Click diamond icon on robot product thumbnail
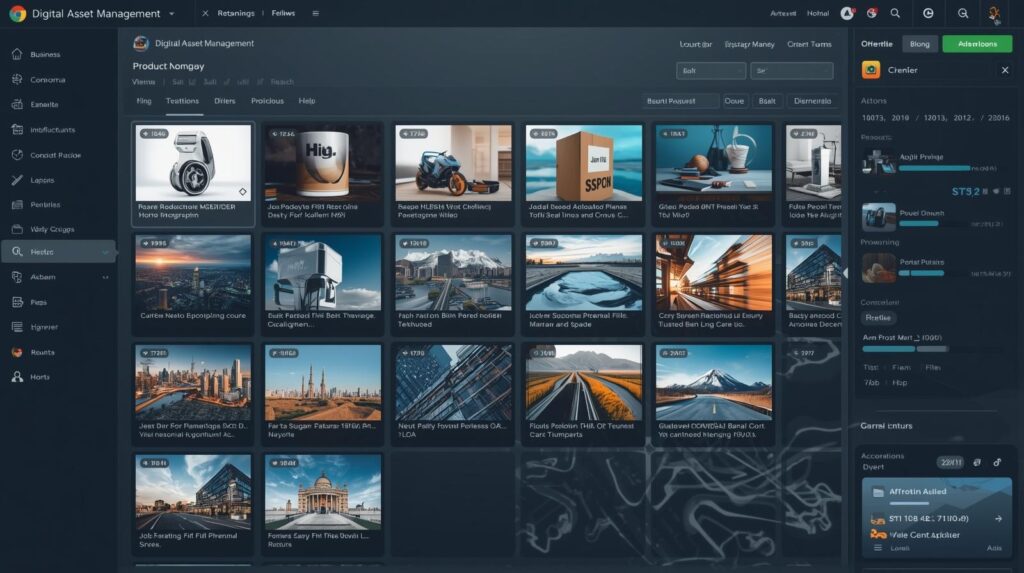Image resolution: width=1024 pixels, height=573 pixels. pos(242,191)
